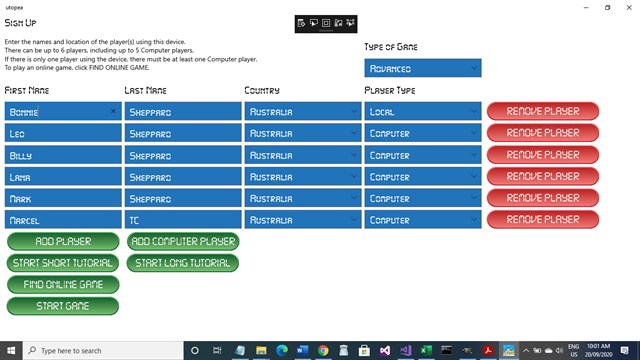Launch Microsoft Edge from the taskbar
This screenshot has width=640, height=360.
coord(282,351)
